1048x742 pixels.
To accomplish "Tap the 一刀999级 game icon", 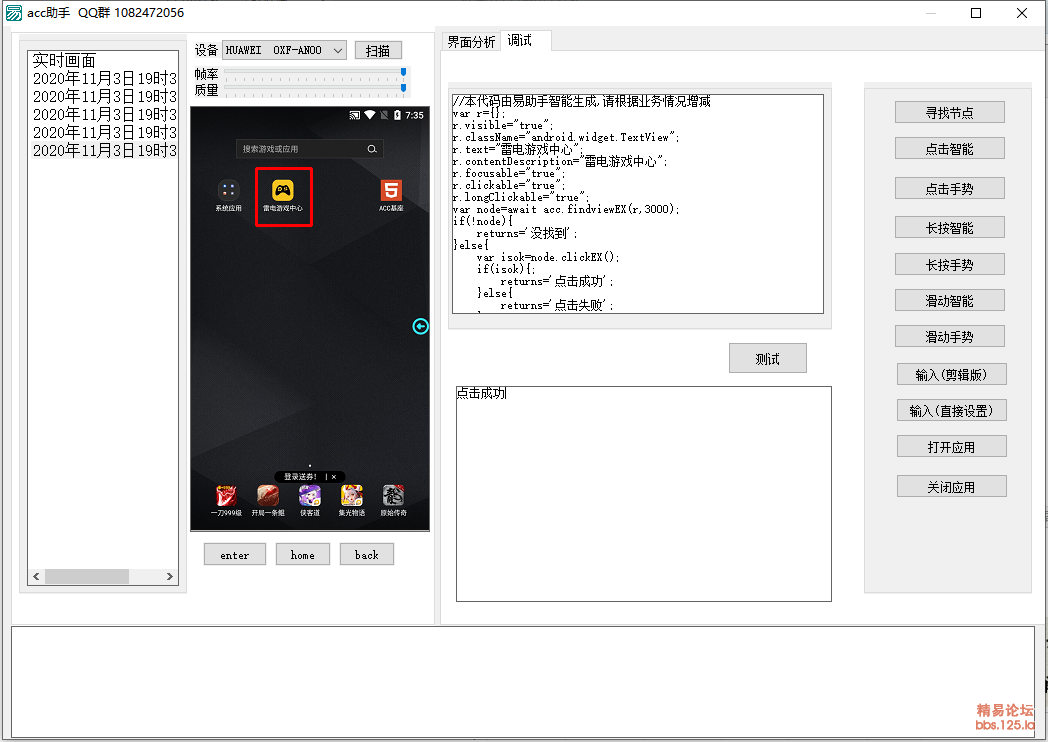I will (x=226, y=496).
